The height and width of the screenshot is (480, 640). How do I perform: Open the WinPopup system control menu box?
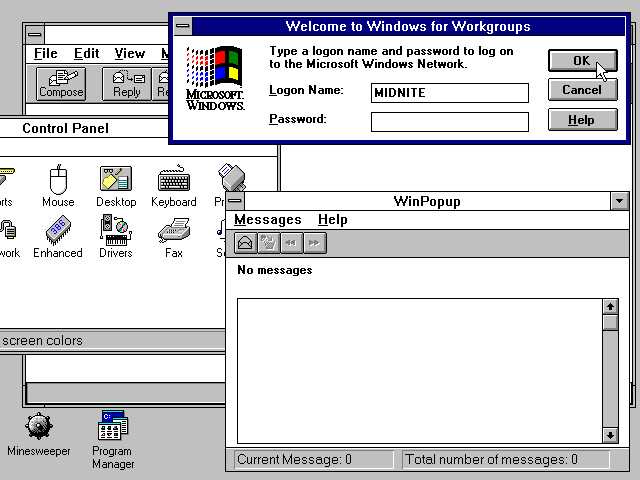pyautogui.click(x=235, y=201)
